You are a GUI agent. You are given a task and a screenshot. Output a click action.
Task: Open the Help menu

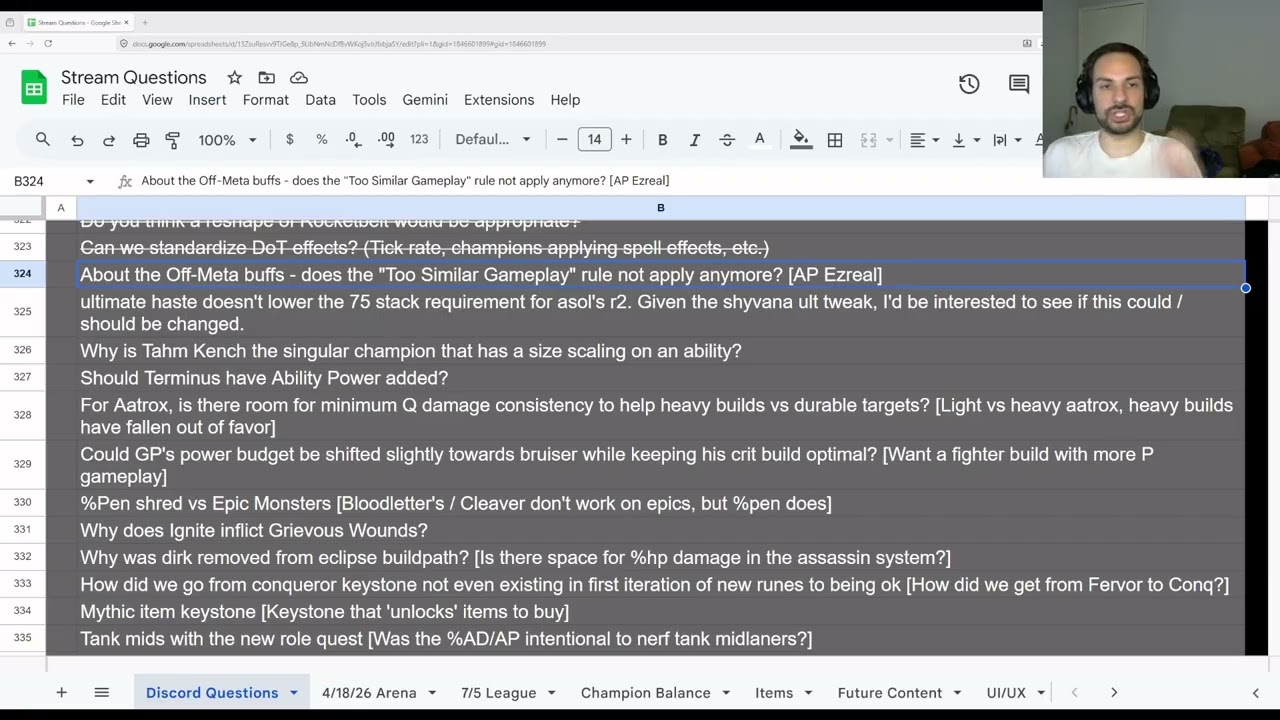tap(565, 100)
